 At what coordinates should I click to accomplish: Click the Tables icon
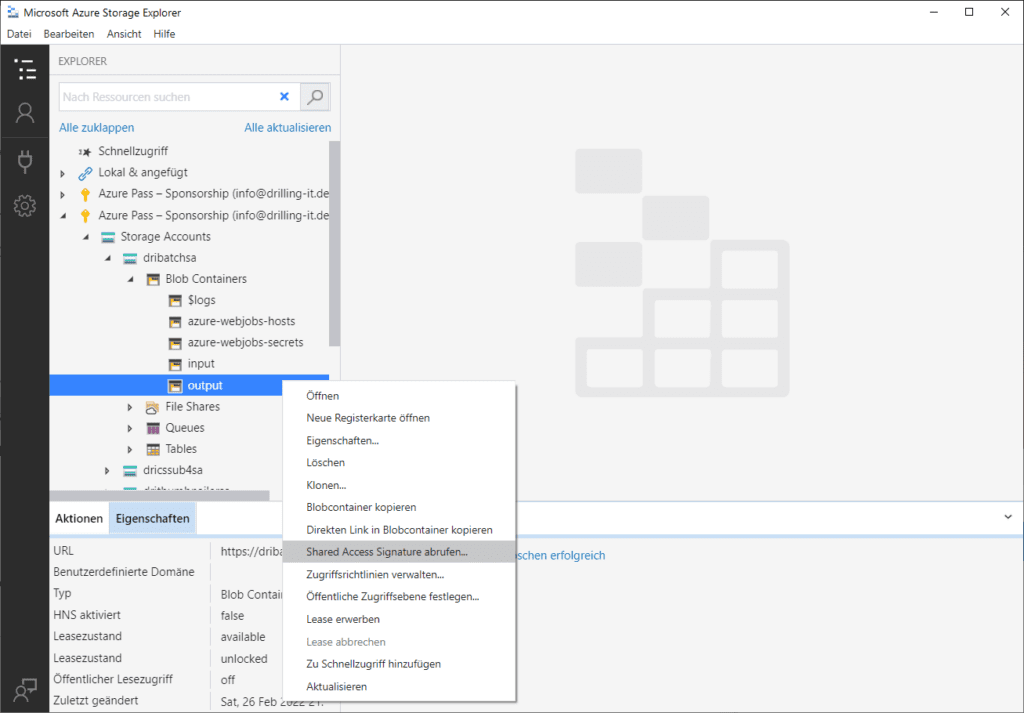[x=153, y=449]
